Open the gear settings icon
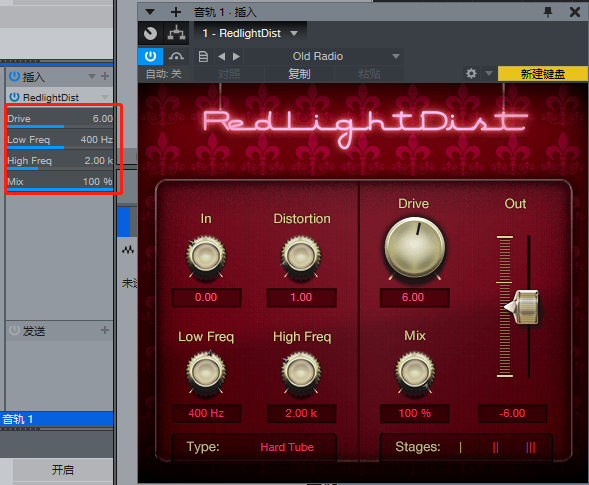The height and width of the screenshot is (485, 589). (x=471, y=73)
